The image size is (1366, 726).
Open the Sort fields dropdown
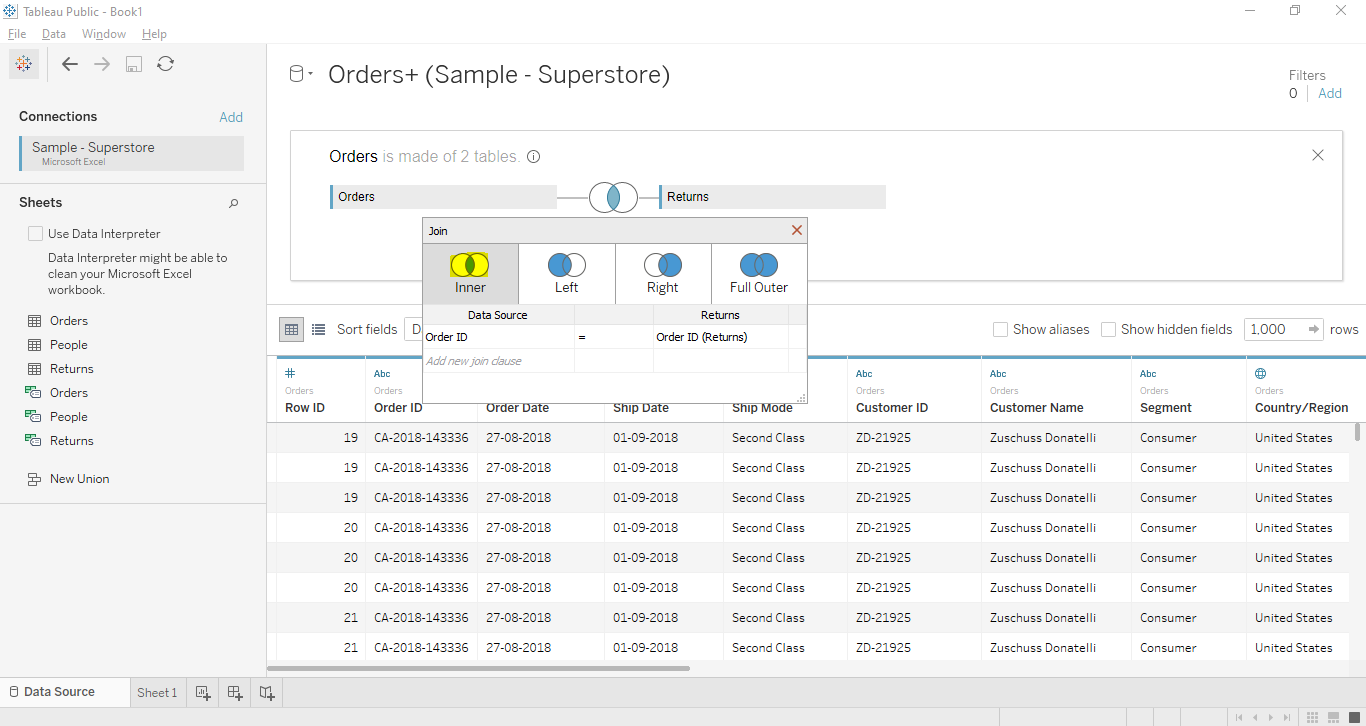[412, 329]
